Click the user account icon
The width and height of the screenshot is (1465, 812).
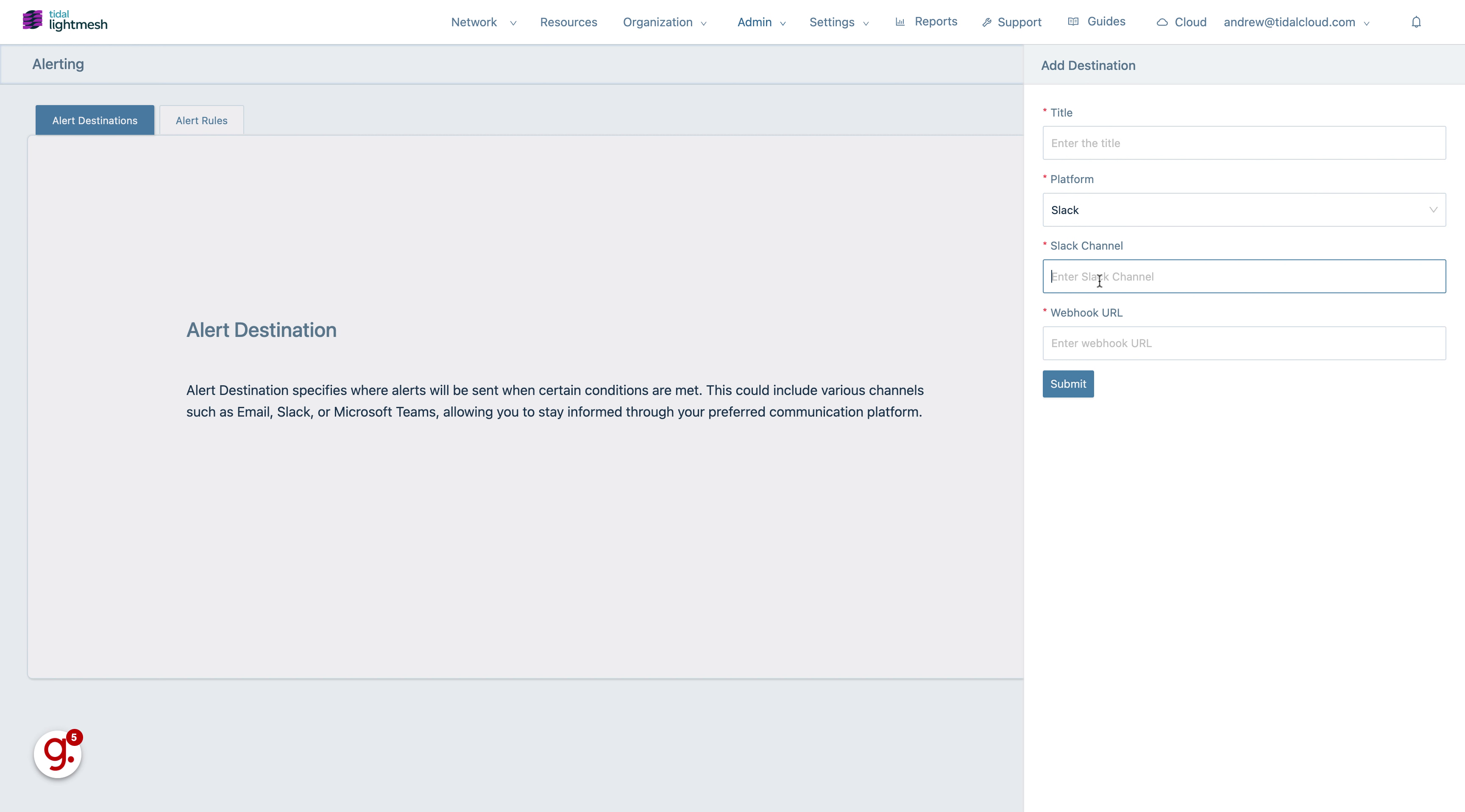(1296, 22)
